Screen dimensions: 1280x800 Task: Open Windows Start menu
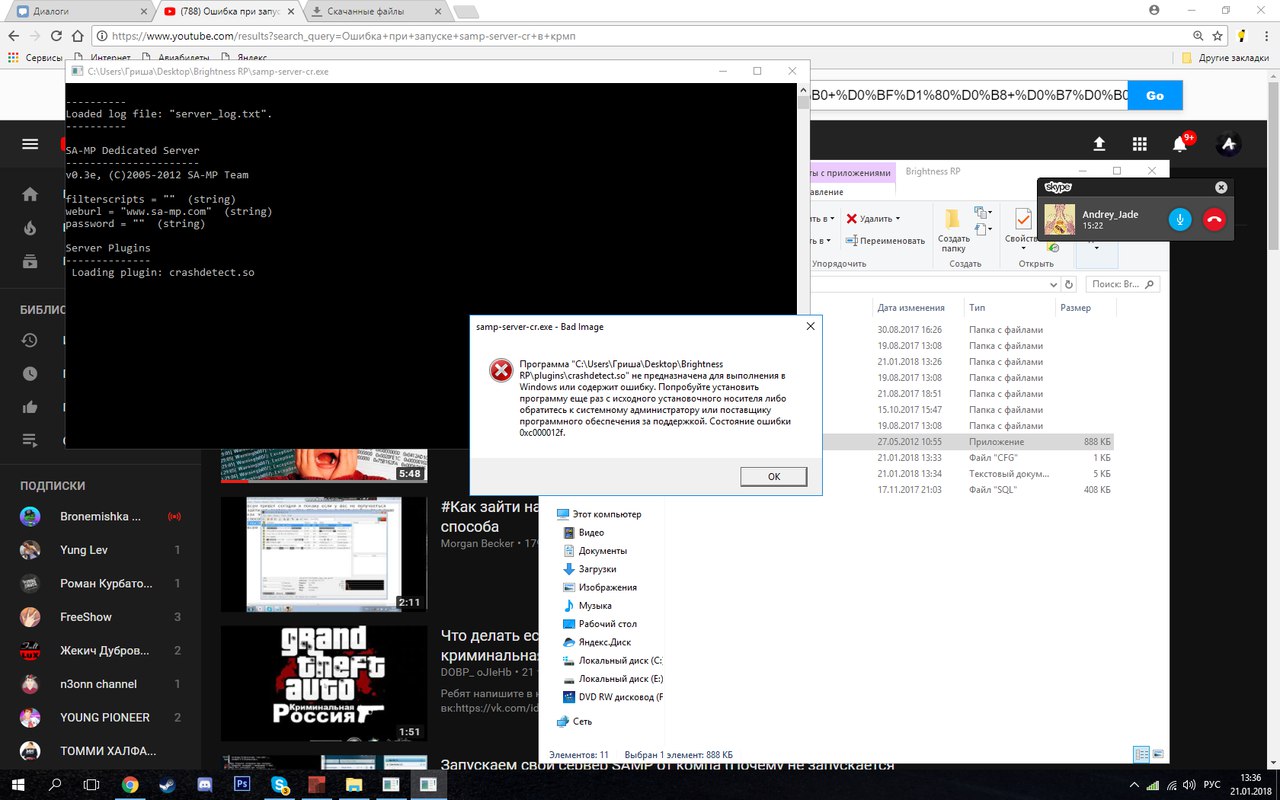[x=18, y=785]
